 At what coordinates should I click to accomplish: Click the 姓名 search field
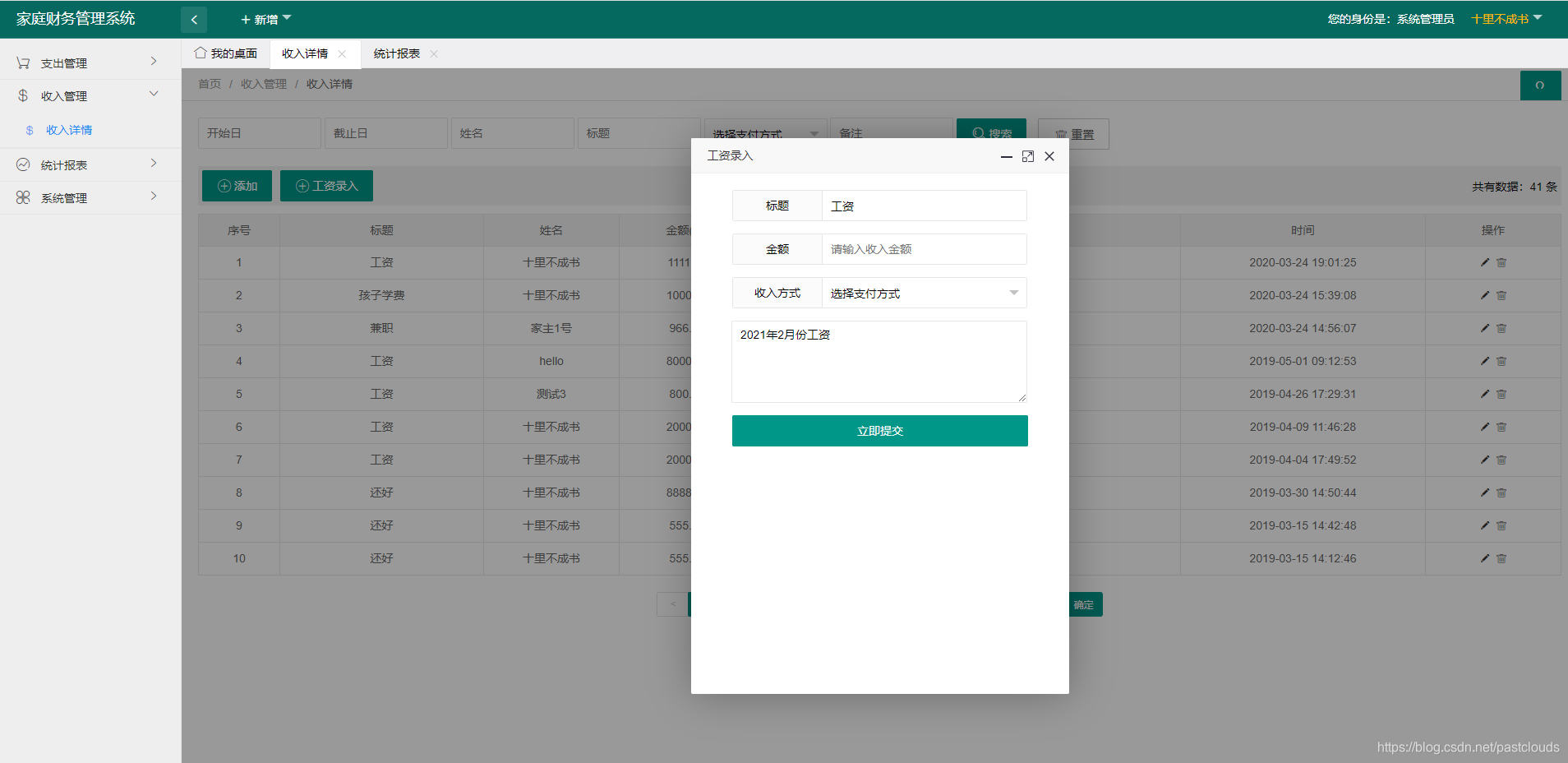click(x=513, y=133)
